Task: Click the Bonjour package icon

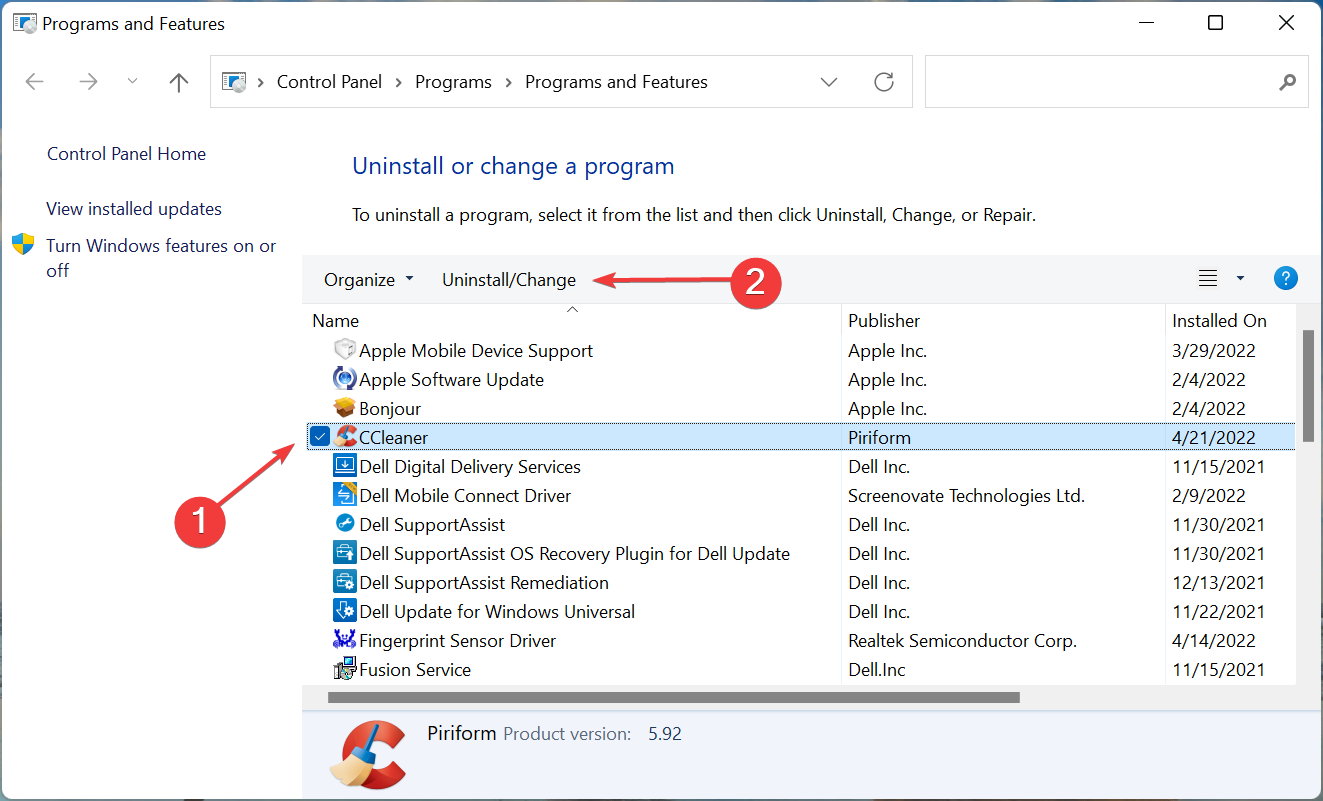Action: pos(345,408)
